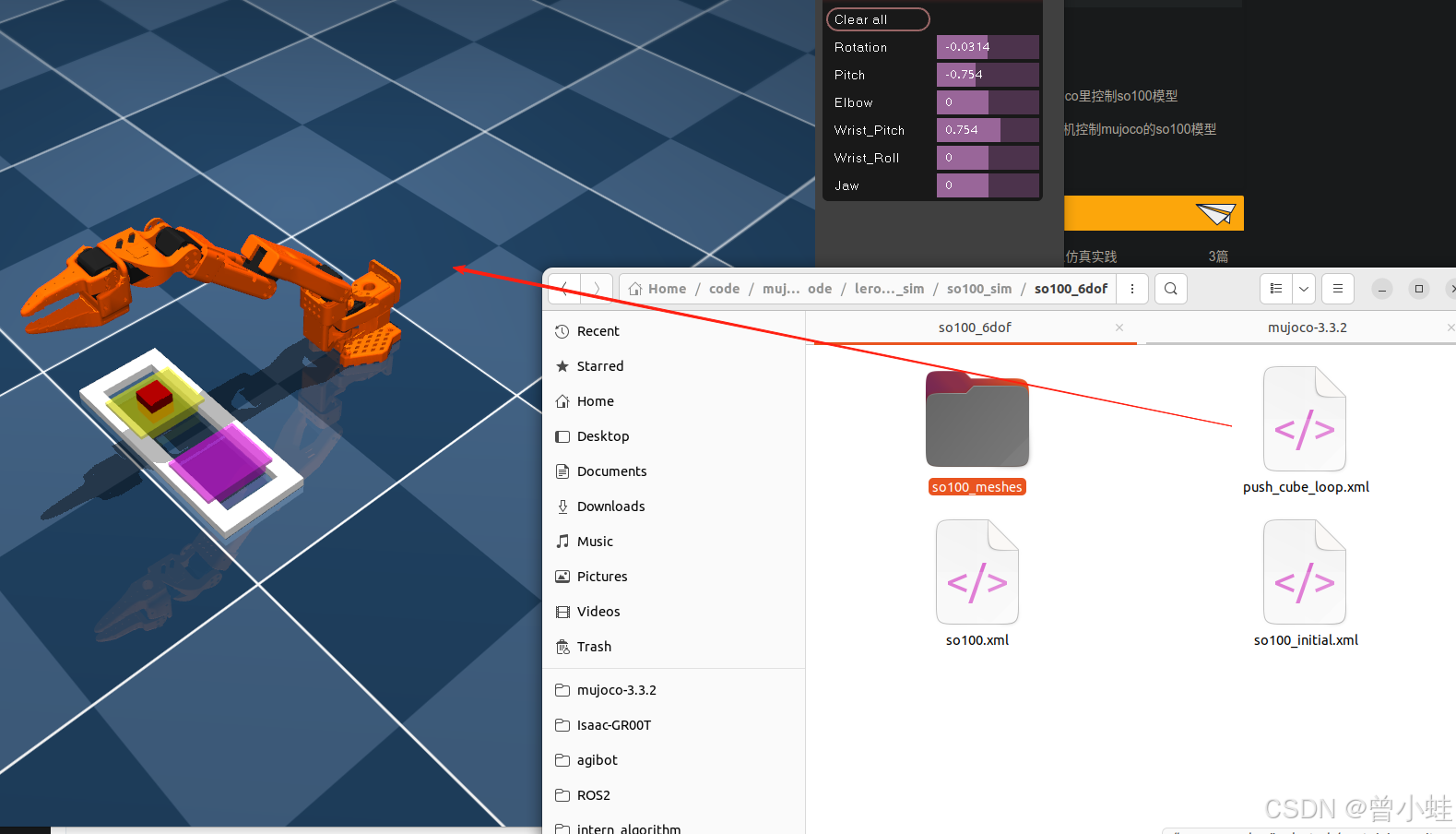Open Music in the sidebar
Screen dimensions: 1456x834
673,542
